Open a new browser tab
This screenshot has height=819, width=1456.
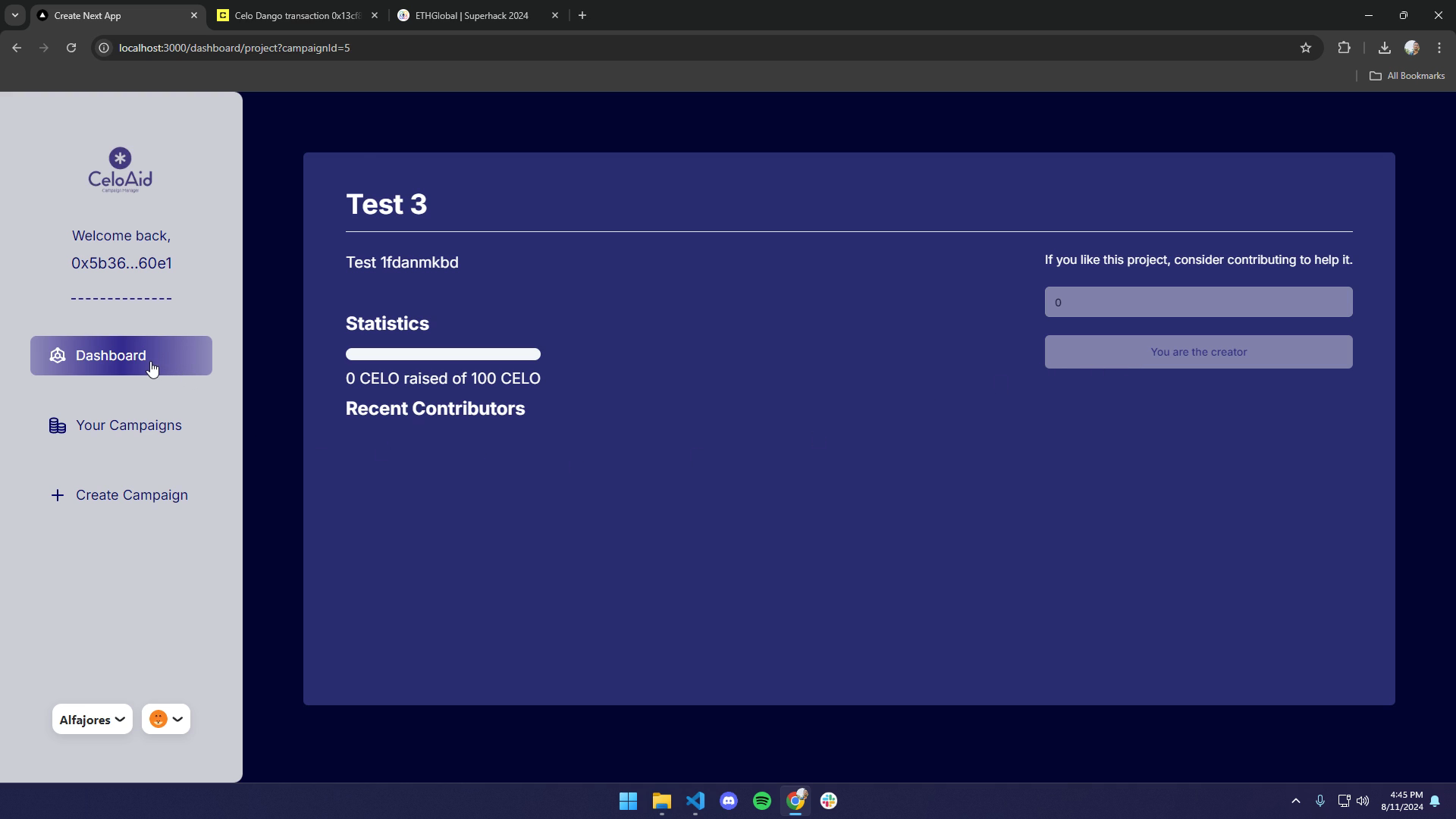click(x=582, y=15)
